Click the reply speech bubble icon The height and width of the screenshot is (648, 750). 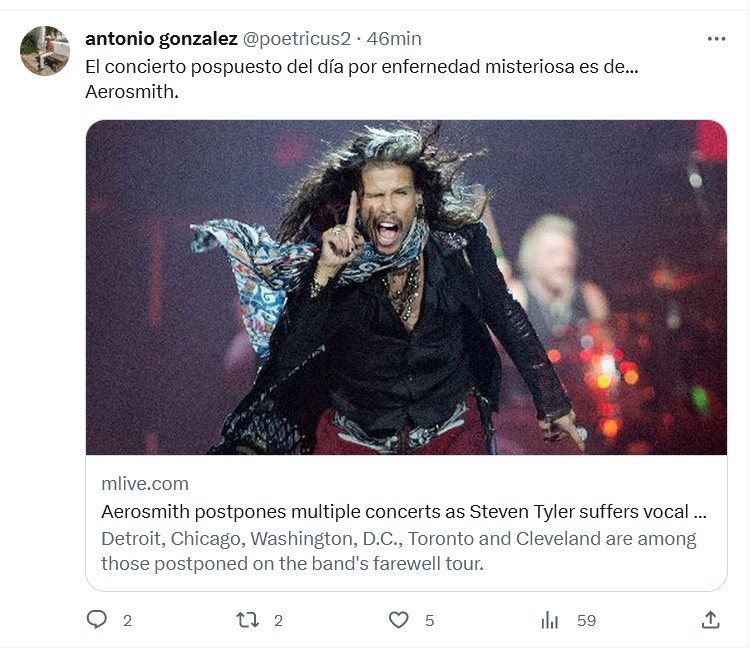(97, 620)
